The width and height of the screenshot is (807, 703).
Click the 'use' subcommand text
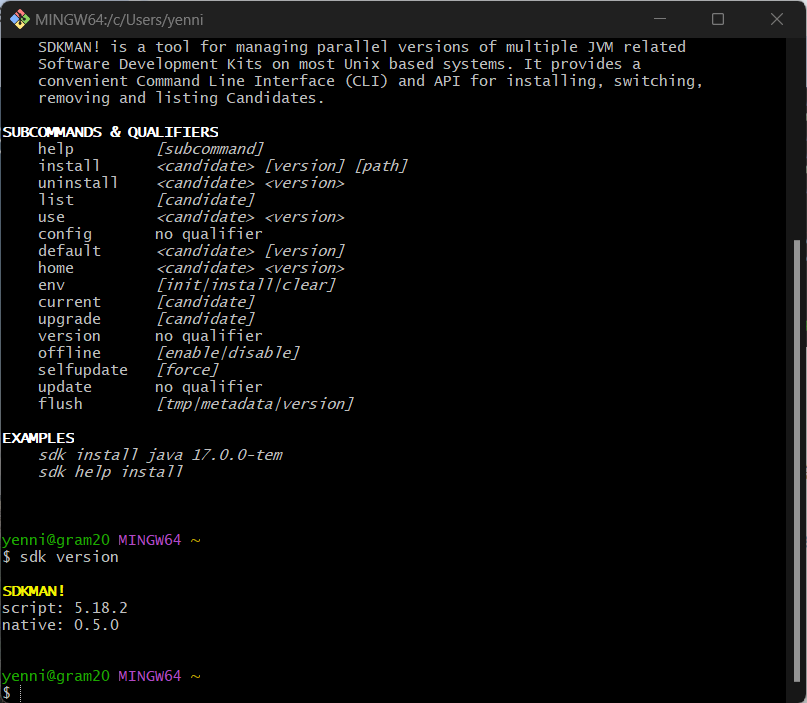click(x=51, y=217)
